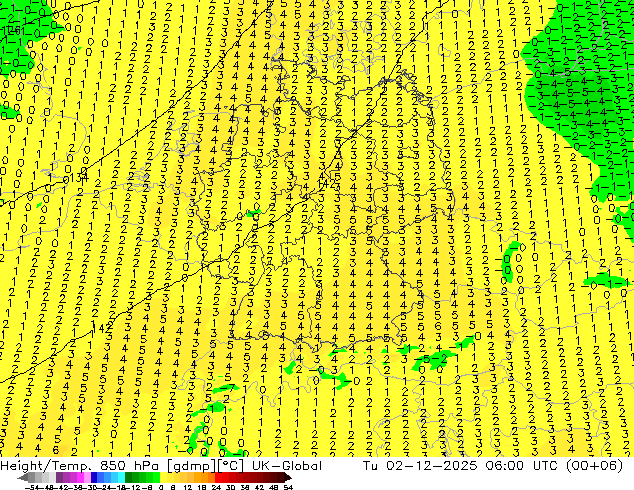Click the "54" legend scale value
634x490 pixels.
pos(288,487)
